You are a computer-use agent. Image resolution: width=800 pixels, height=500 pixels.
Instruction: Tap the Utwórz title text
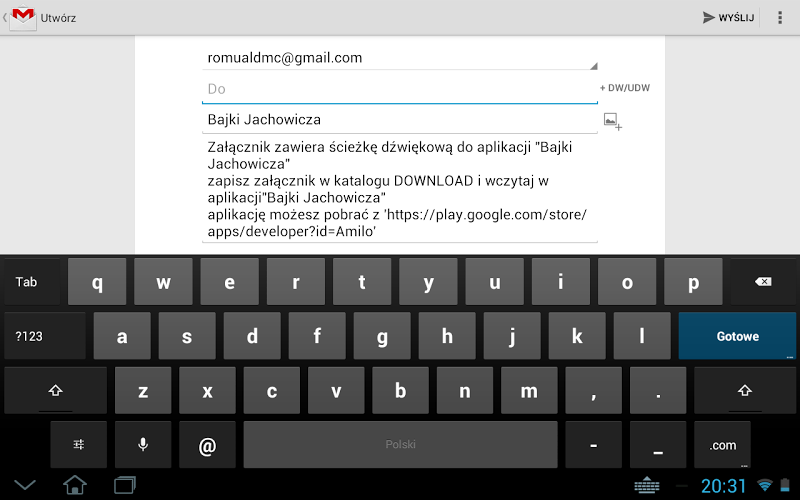tap(58, 18)
